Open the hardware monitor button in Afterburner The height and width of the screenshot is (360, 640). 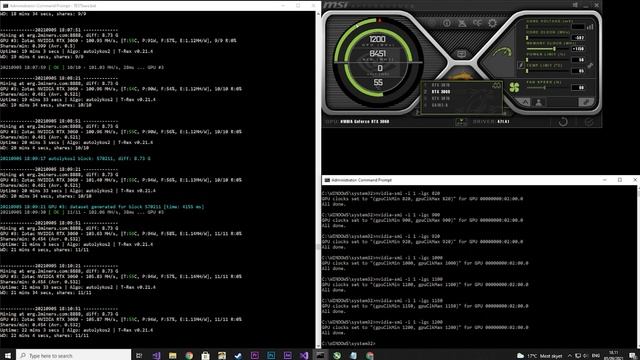(x=461, y=54)
